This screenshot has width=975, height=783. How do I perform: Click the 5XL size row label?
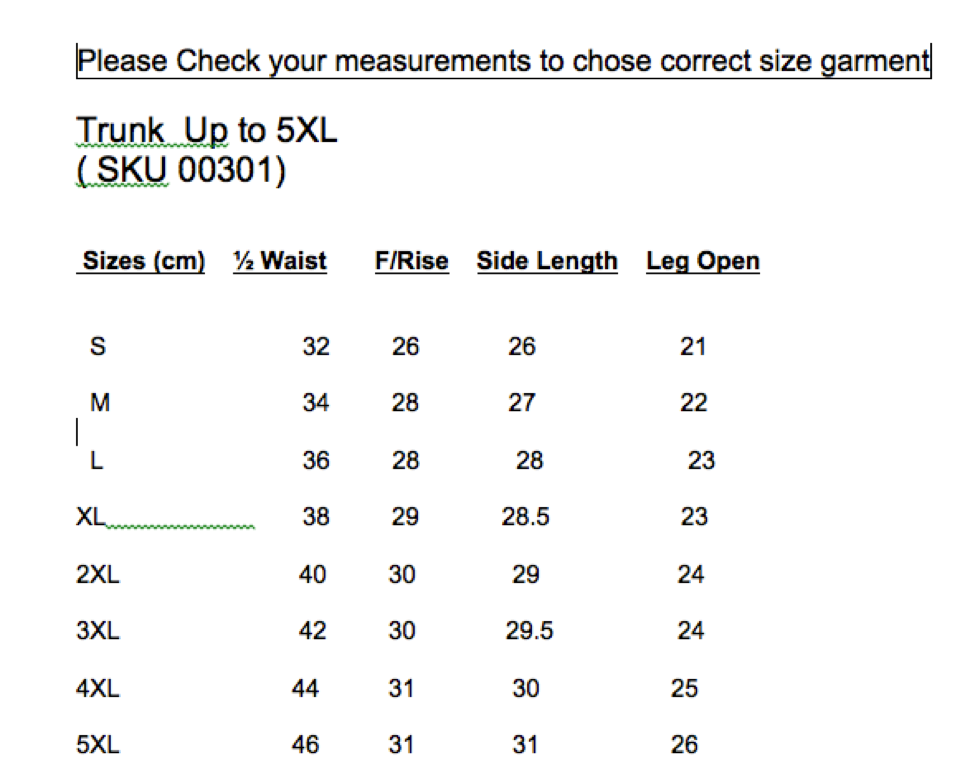[98, 745]
